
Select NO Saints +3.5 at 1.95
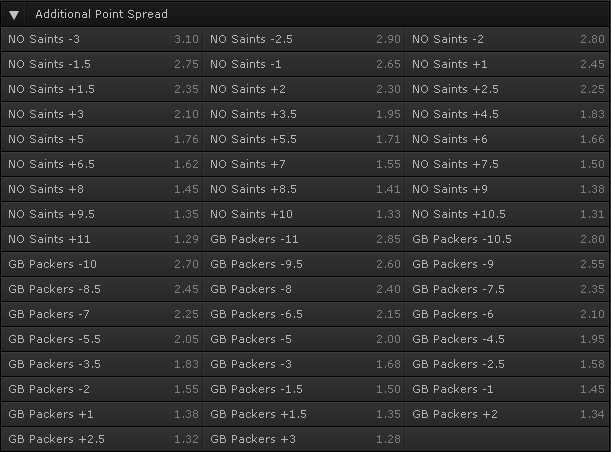tap(304, 114)
